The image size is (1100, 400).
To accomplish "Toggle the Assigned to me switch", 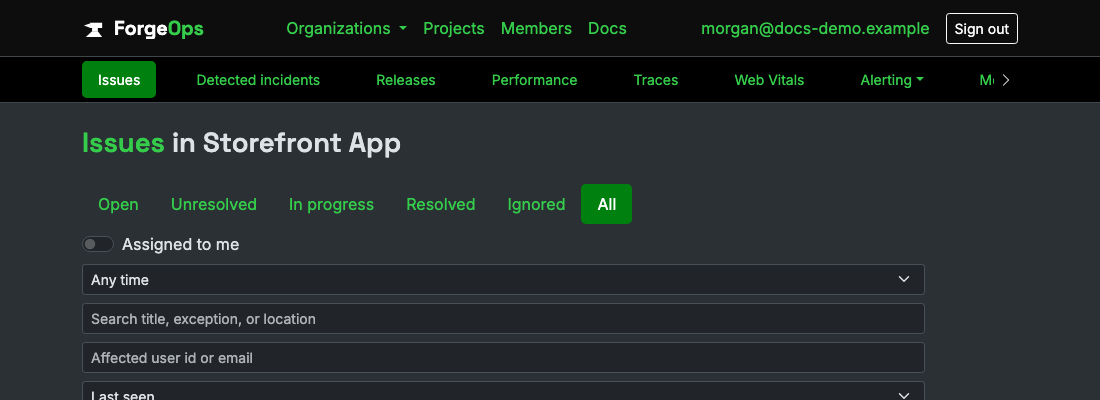I will [x=98, y=244].
